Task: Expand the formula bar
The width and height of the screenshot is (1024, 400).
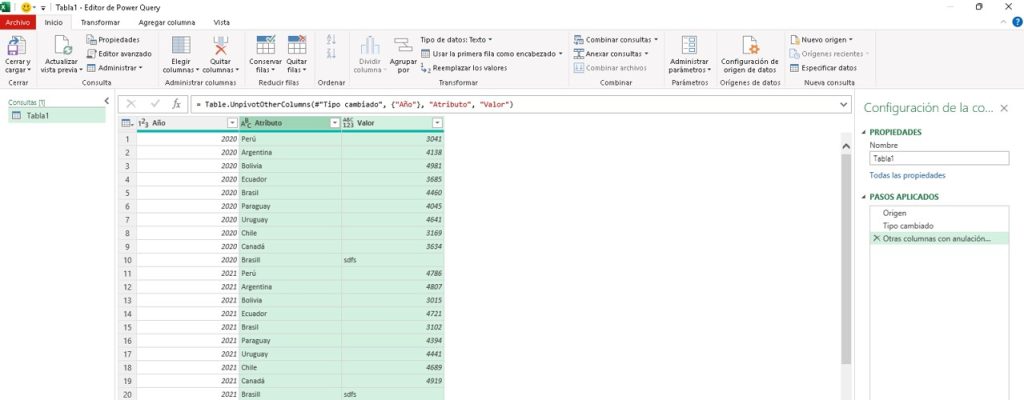Action: (x=845, y=105)
